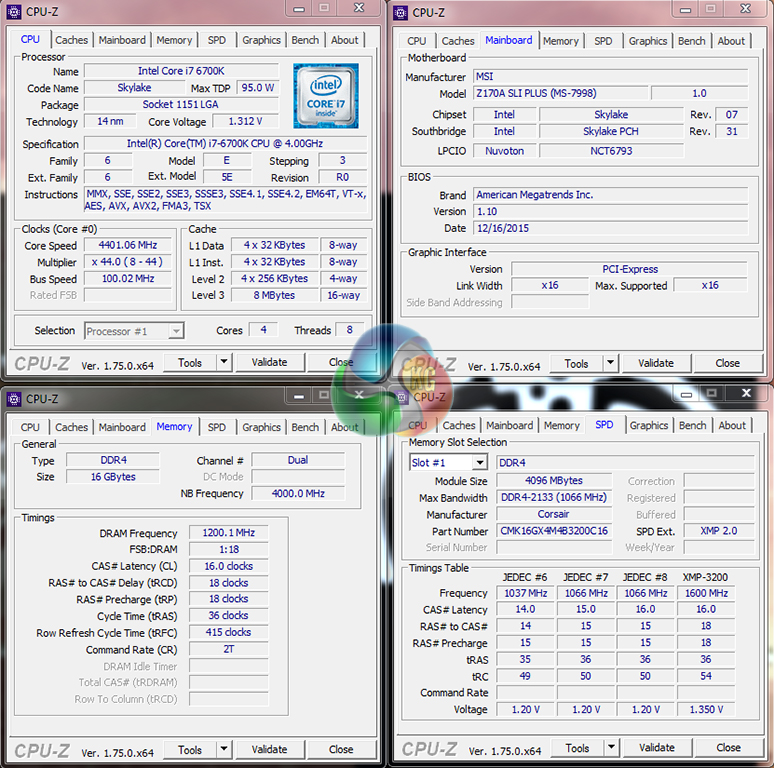Click Max Bandwidth DDR4-2133 (1066 MHz)
This screenshot has width=774, height=768.
click(554, 497)
